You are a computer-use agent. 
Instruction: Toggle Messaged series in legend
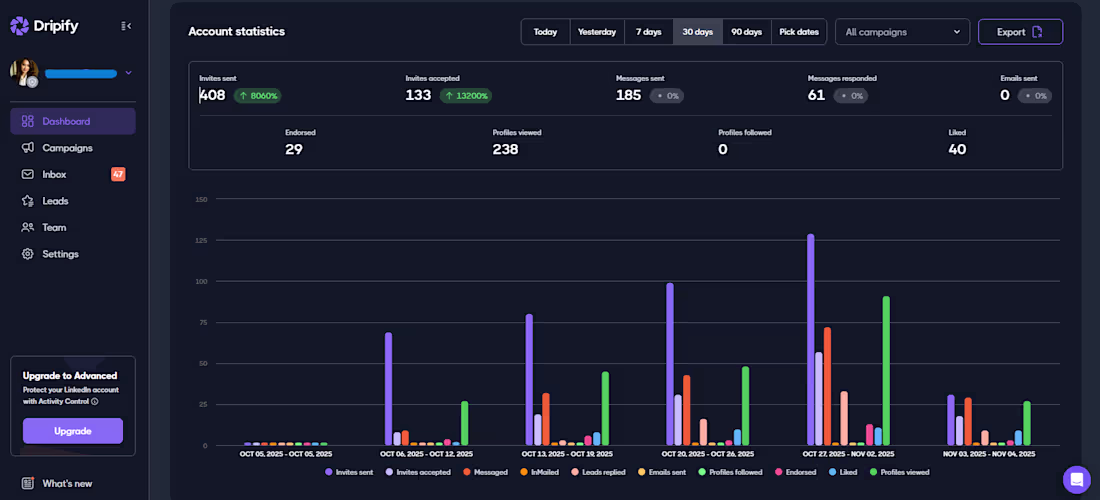[x=485, y=473]
